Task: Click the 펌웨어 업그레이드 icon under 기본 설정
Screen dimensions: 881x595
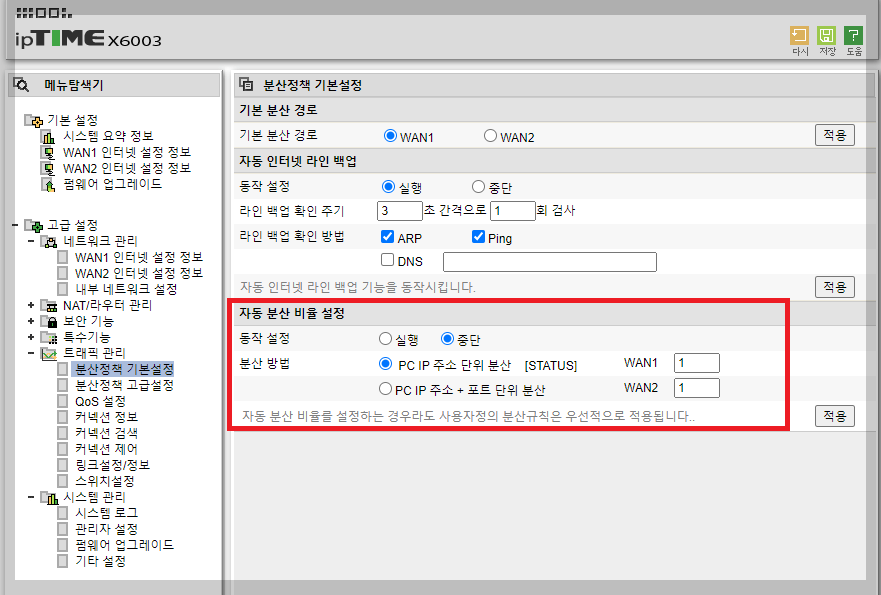Action: (49, 185)
